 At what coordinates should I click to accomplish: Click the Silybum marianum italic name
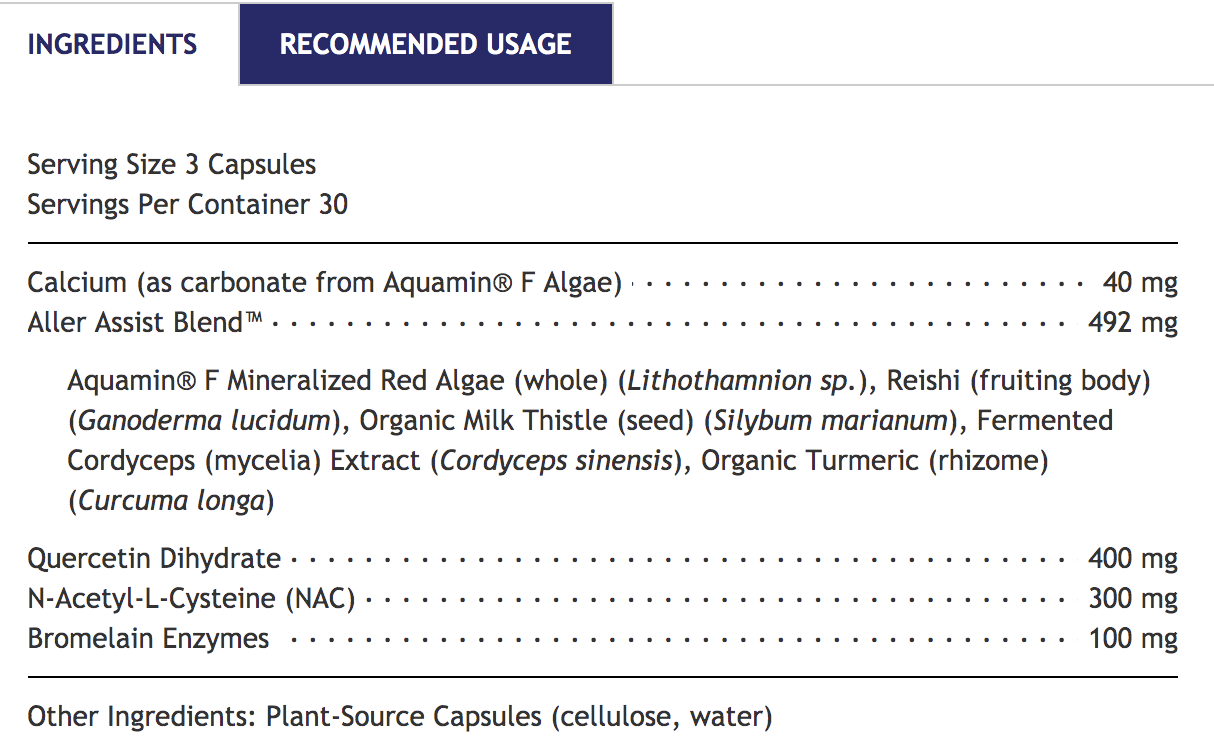pyautogui.click(x=831, y=421)
